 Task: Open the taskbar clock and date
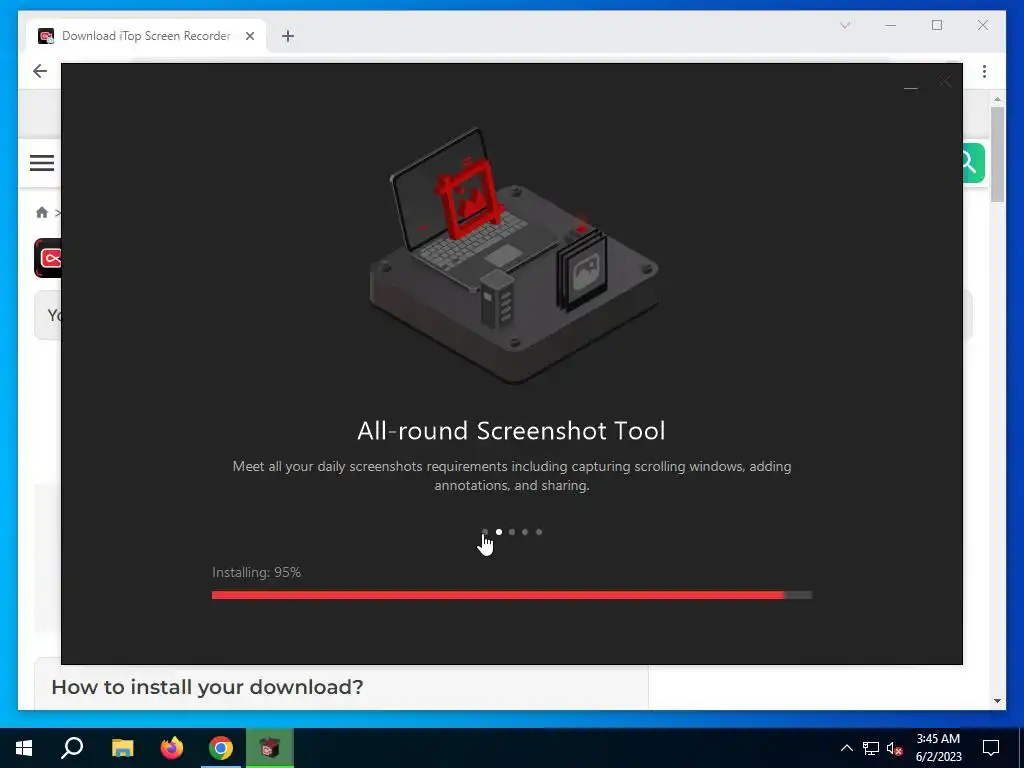tap(938, 748)
